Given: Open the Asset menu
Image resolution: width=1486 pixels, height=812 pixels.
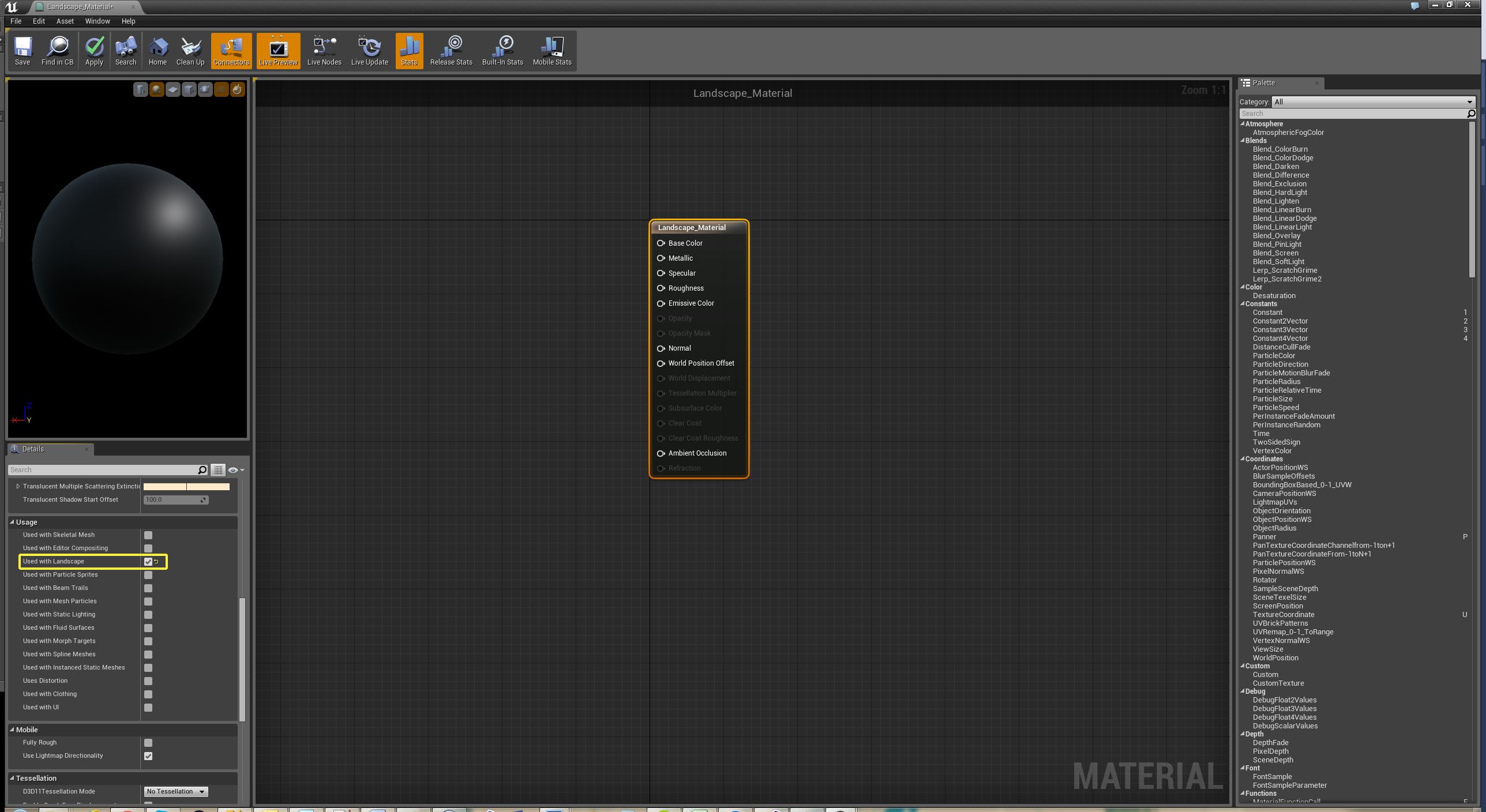Looking at the screenshot, I should [x=65, y=21].
